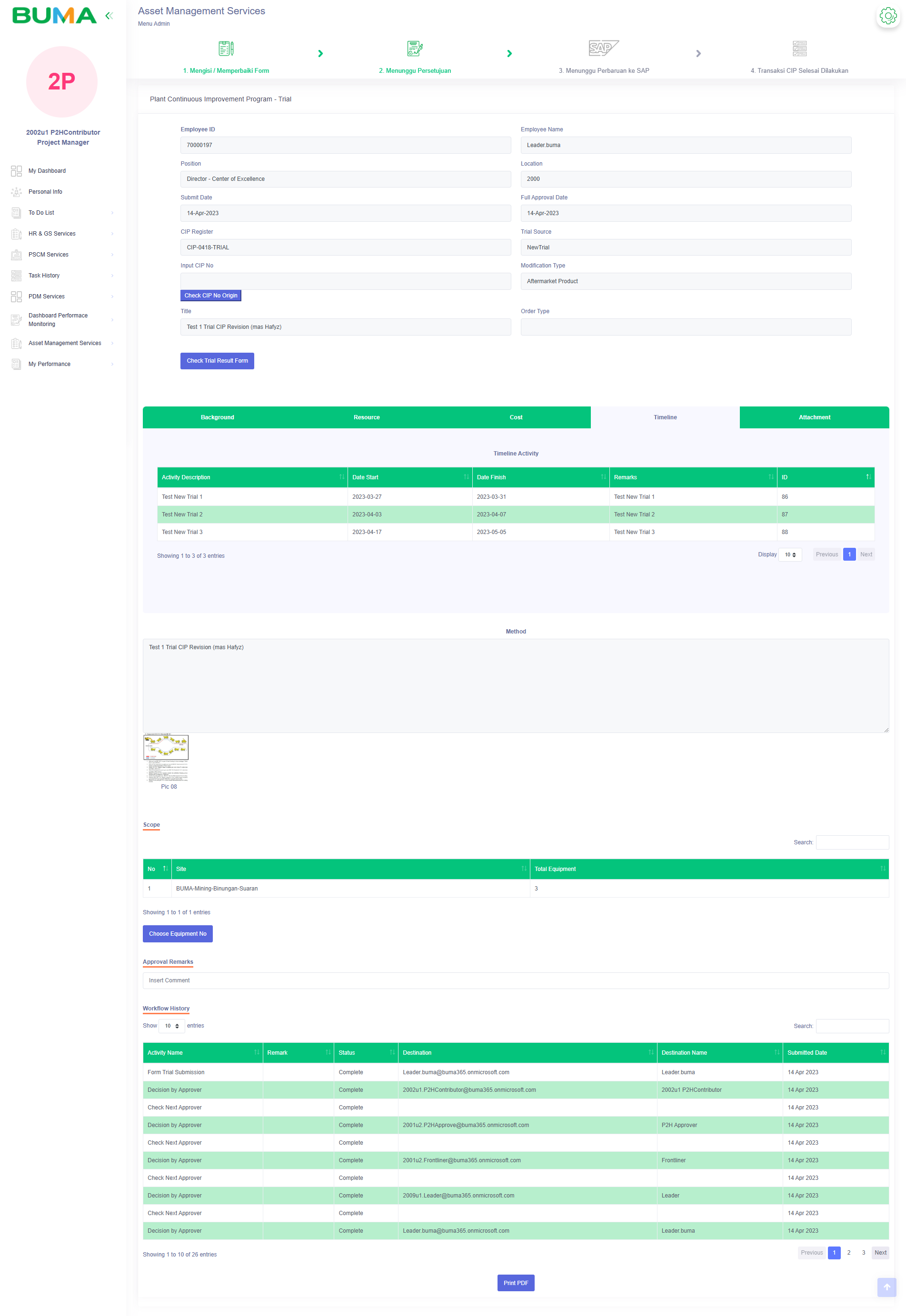Open the workflow Show entries dropdown

click(x=171, y=1026)
